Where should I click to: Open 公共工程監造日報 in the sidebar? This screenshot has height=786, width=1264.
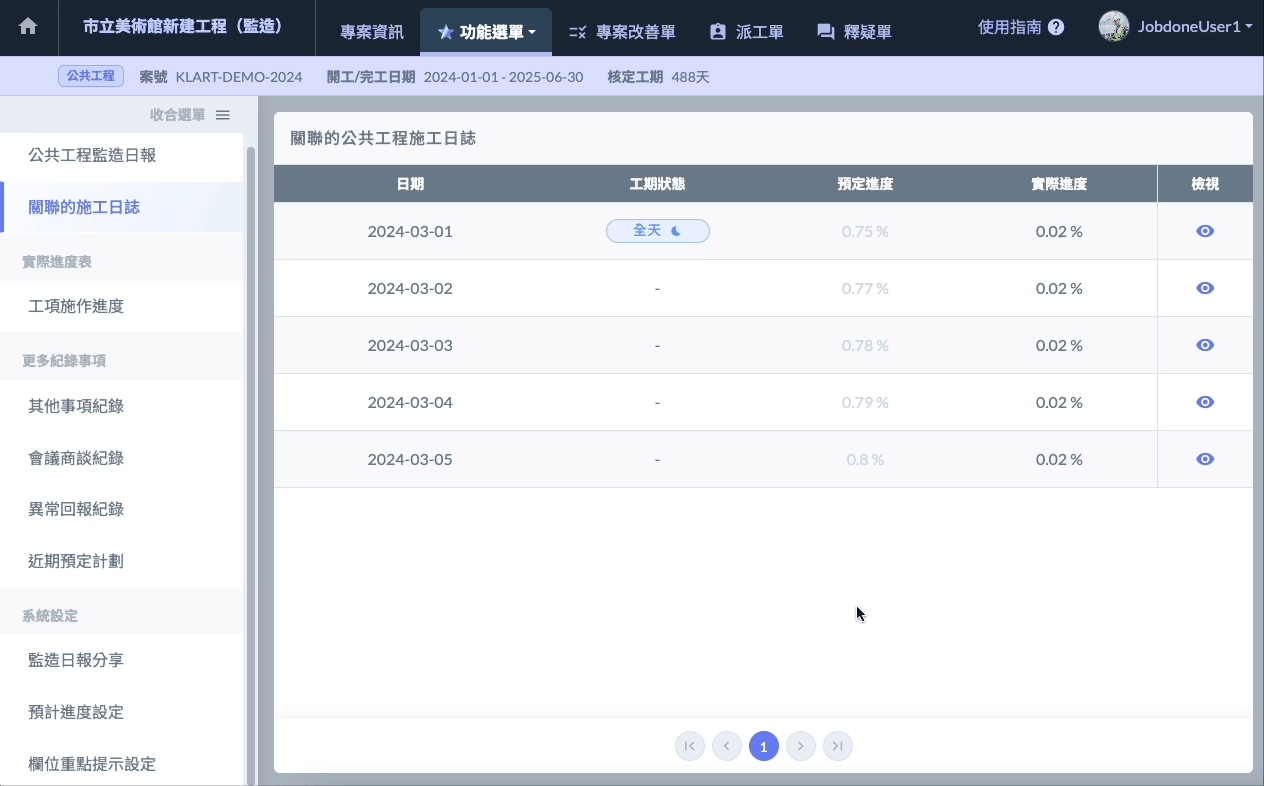pyautogui.click(x=92, y=156)
